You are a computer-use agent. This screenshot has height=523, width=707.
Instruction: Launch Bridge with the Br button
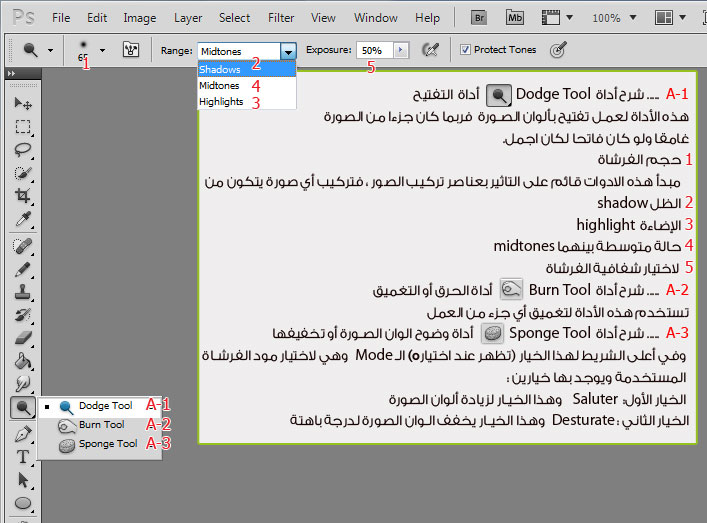(479, 18)
